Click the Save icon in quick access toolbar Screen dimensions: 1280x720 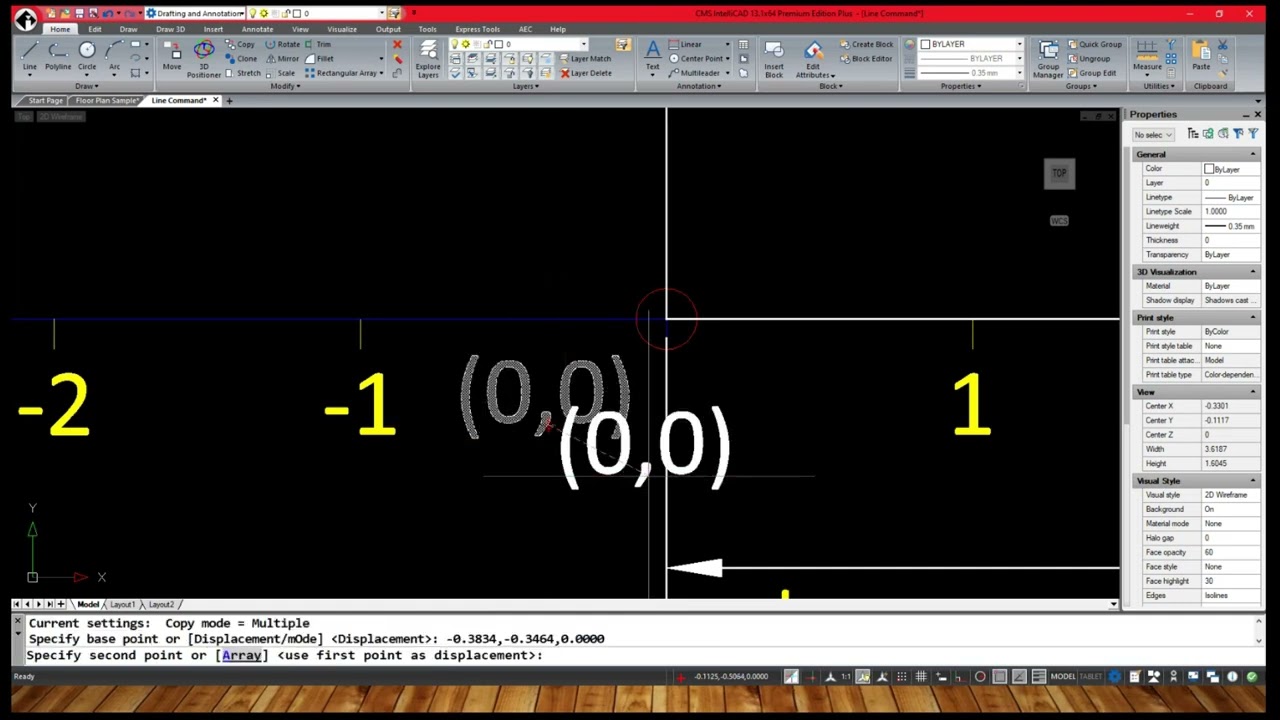80,13
